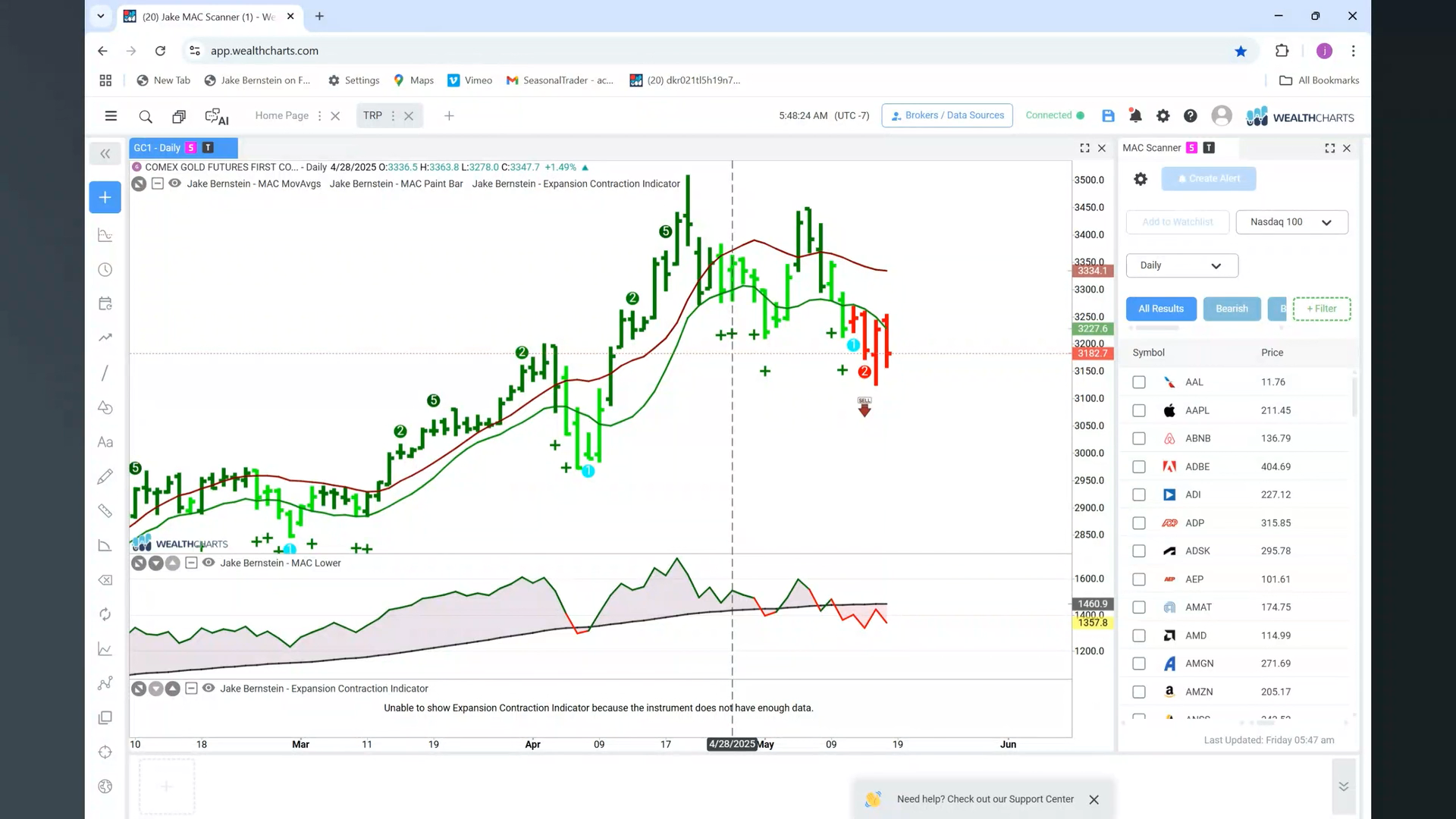The height and width of the screenshot is (819, 1456).
Task: Toggle MAC MovAvgs indicator visibility eye
Action: [x=174, y=184]
